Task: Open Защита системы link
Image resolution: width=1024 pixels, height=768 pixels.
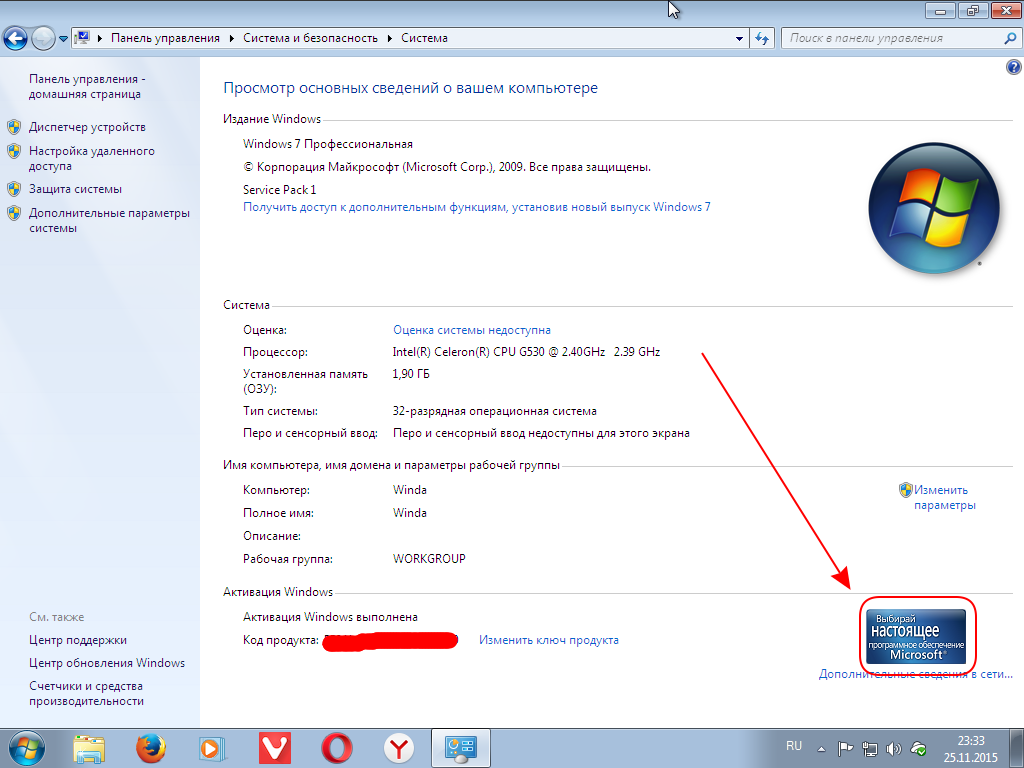Action: coord(75,189)
